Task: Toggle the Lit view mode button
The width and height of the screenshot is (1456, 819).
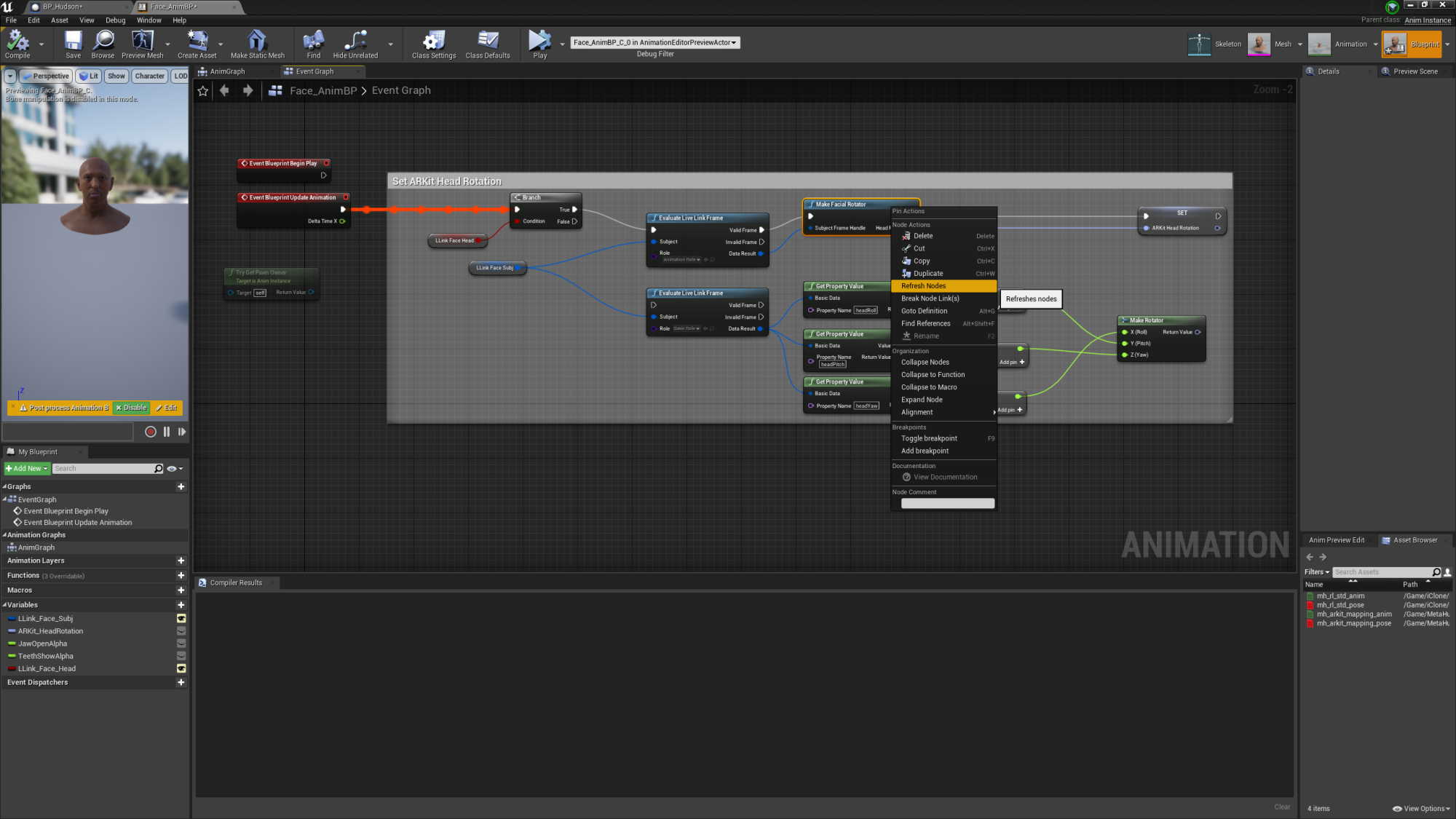Action: point(88,76)
